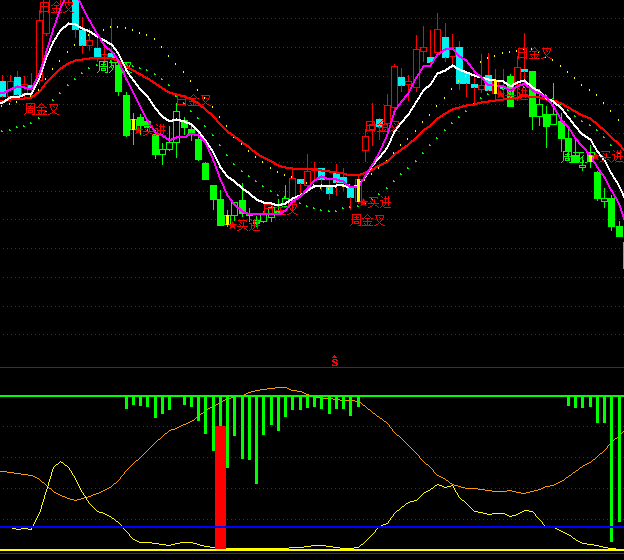Click the 周金叉 label below the middle trough
624x560 pixels.
pos(367,220)
